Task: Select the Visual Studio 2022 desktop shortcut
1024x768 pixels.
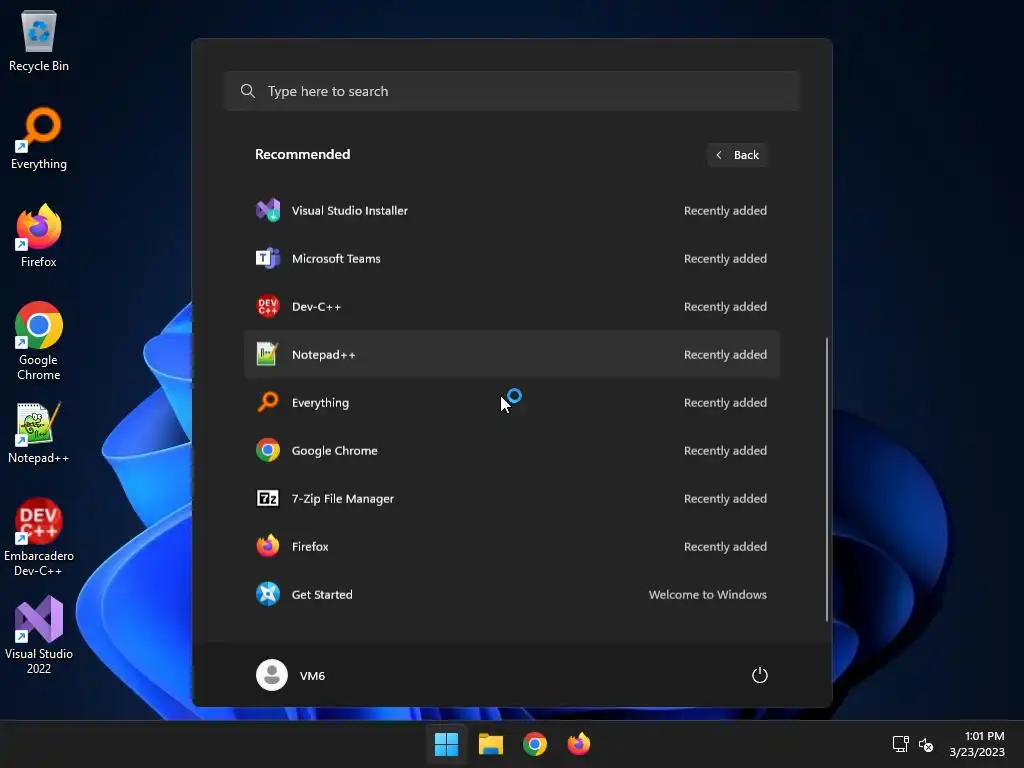Action: [39, 635]
